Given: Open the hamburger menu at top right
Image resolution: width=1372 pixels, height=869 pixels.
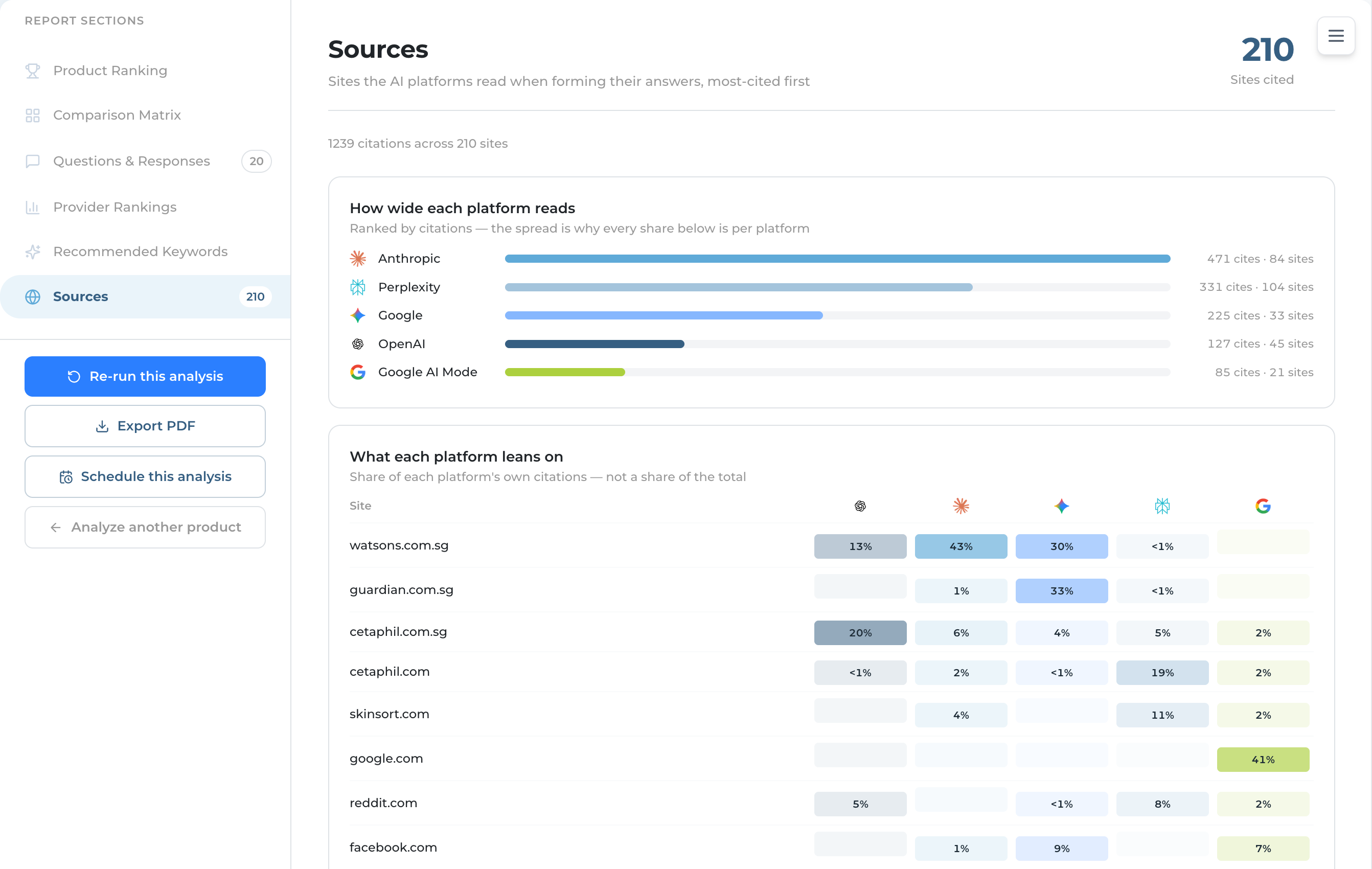Looking at the screenshot, I should coord(1336,36).
